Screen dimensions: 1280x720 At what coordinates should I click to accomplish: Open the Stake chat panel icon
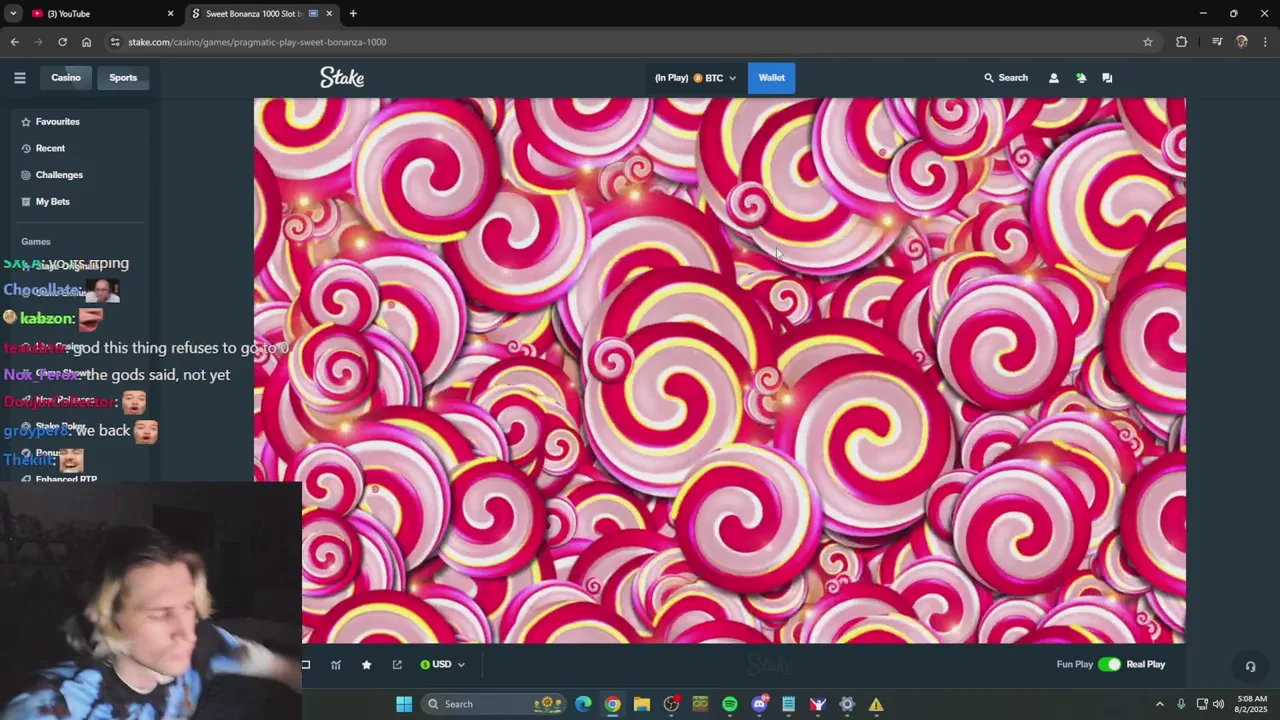click(x=1107, y=78)
